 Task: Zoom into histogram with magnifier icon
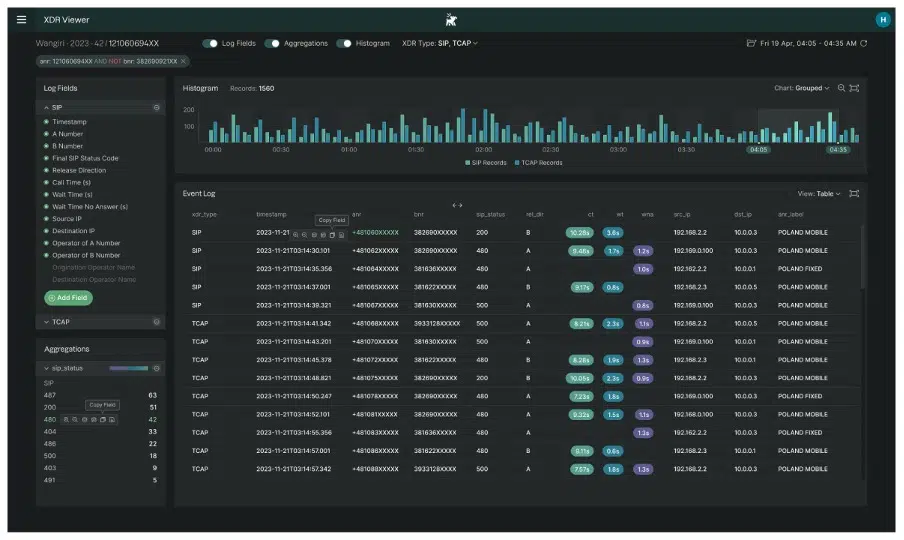841,88
